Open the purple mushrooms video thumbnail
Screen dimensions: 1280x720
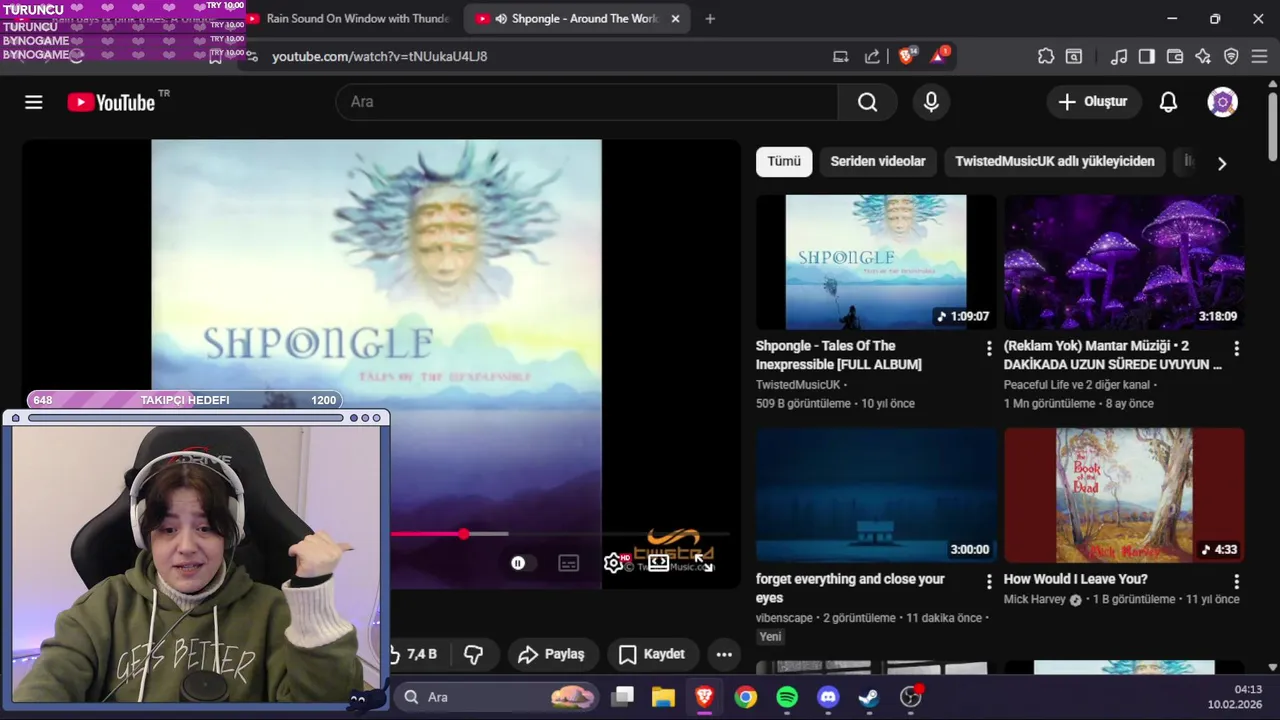1124,262
